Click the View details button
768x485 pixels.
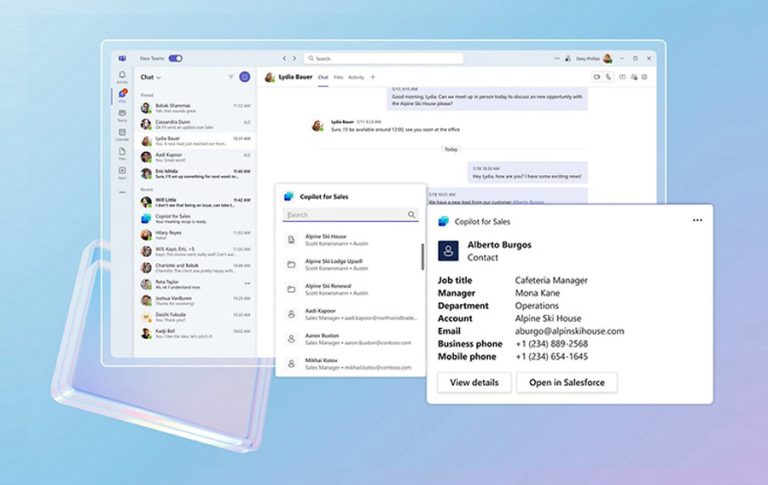pos(474,383)
